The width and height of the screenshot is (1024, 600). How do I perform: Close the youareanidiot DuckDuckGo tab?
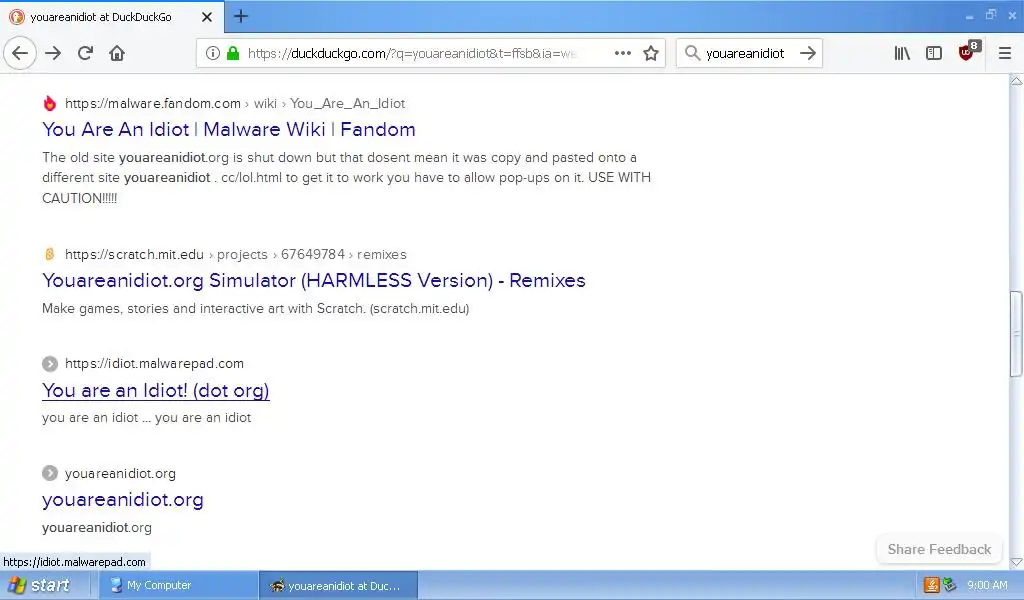(x=206, y=17)
